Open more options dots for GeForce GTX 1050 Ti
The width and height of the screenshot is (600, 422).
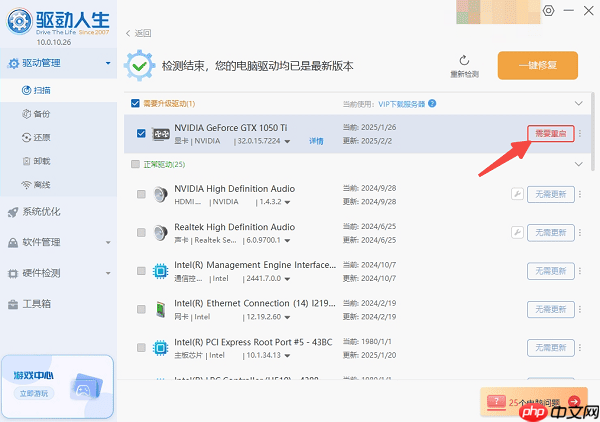coord(580,134)
